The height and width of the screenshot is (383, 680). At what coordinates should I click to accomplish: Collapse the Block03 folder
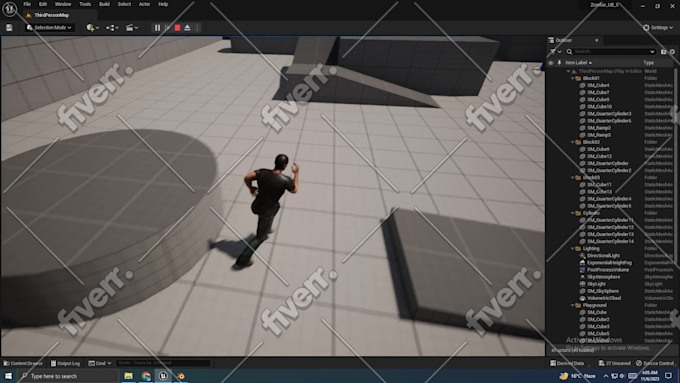pos(572,178)
